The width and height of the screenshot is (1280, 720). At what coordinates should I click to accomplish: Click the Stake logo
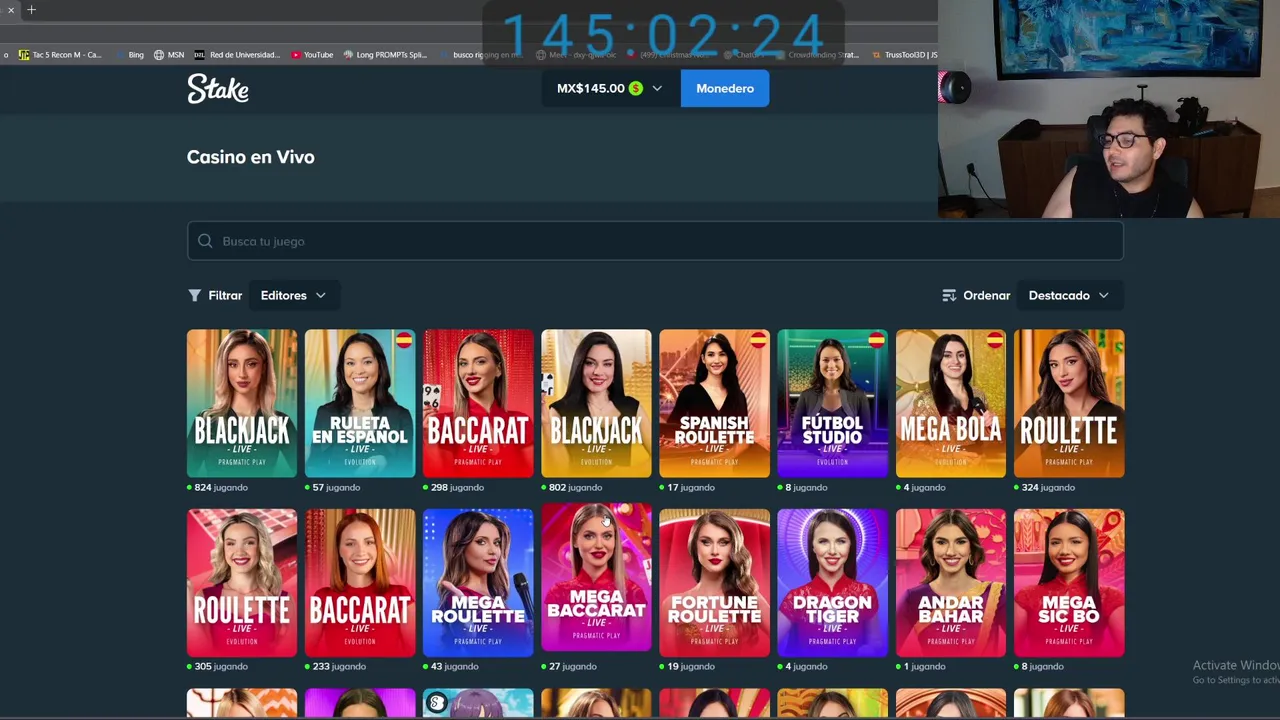point(218,89)
